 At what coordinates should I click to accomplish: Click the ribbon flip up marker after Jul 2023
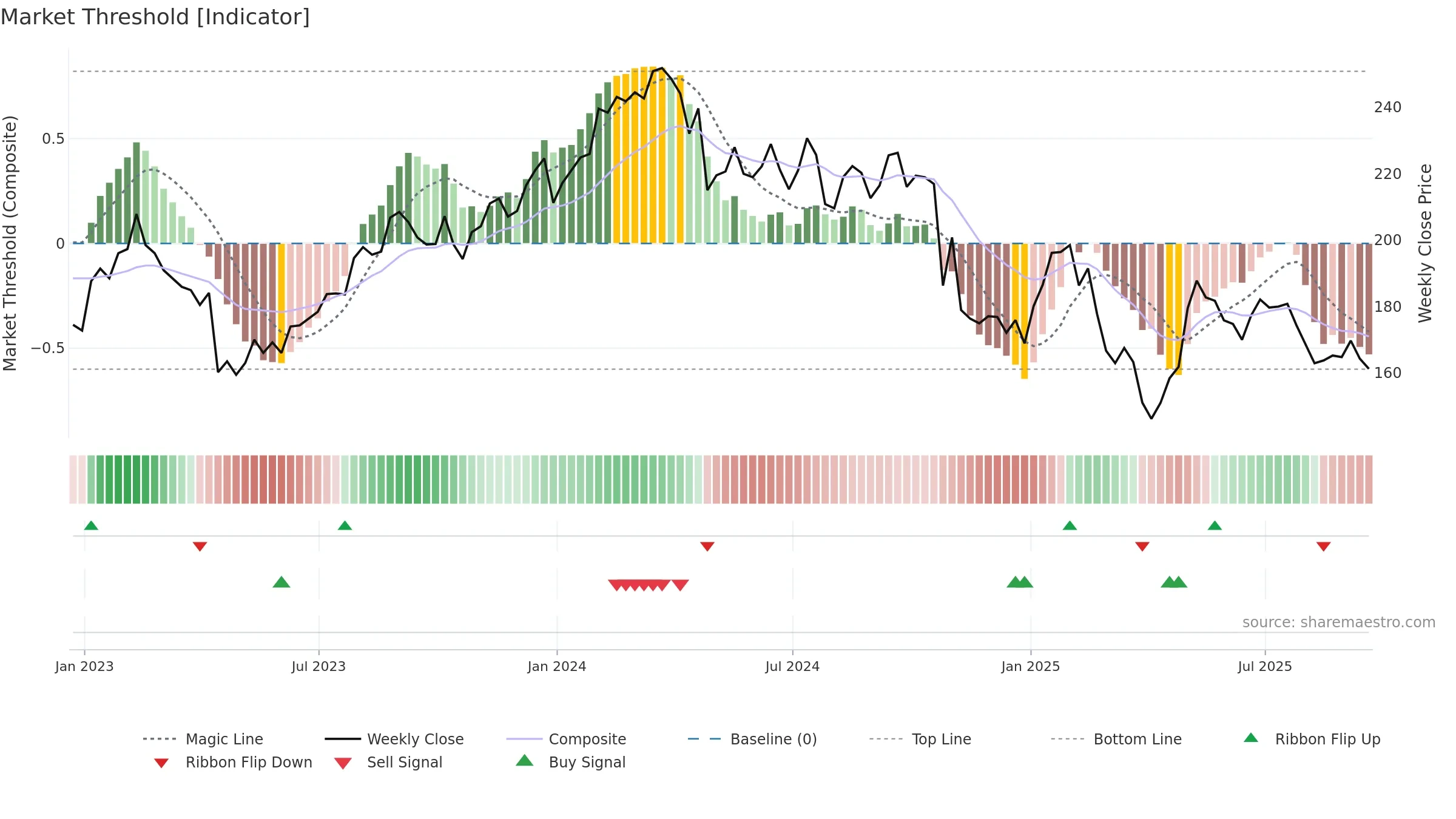click(345, 525)
